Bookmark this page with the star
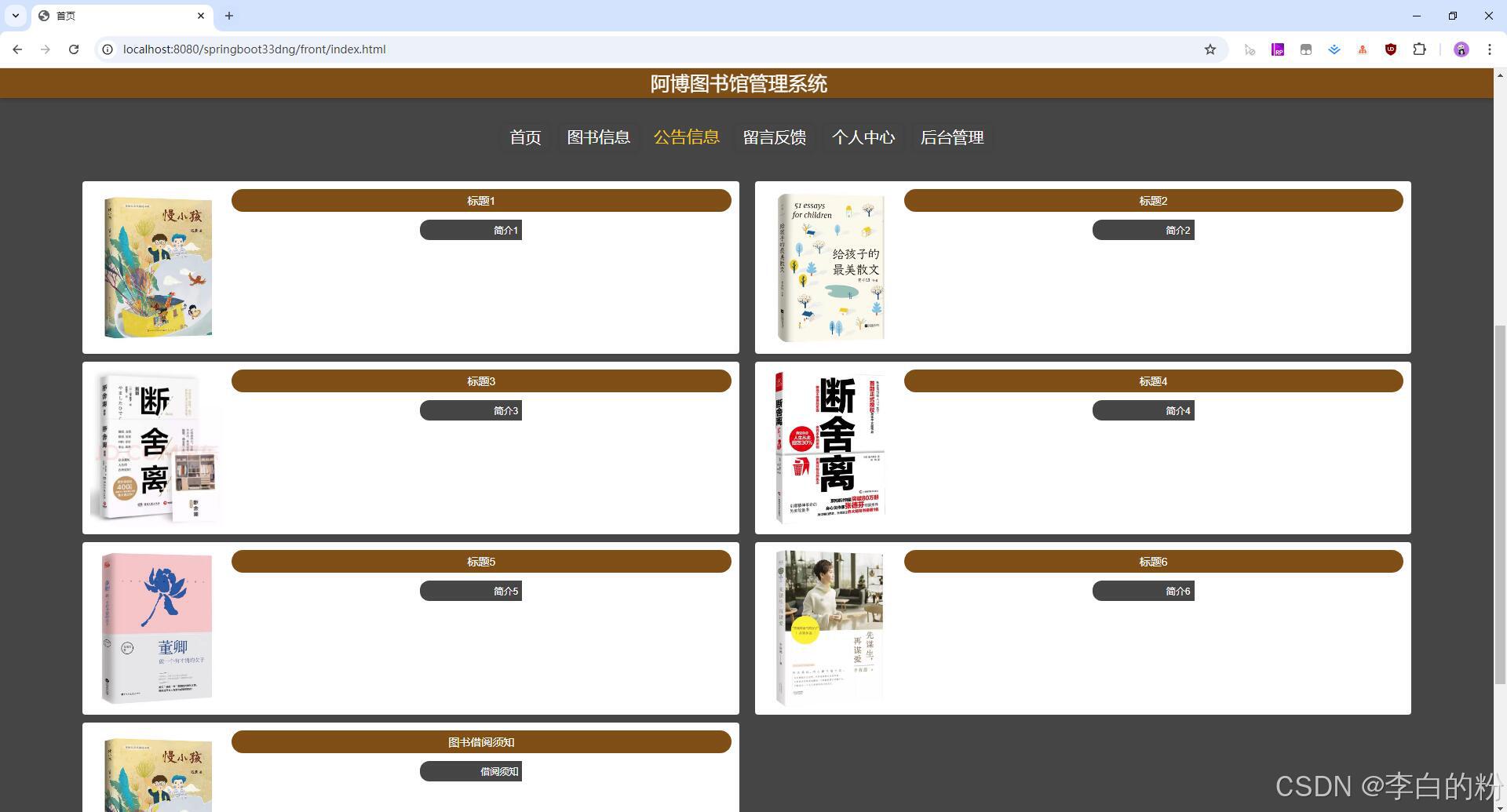This screenshot has height=812, width=1507. click(x=1210, y=49)
